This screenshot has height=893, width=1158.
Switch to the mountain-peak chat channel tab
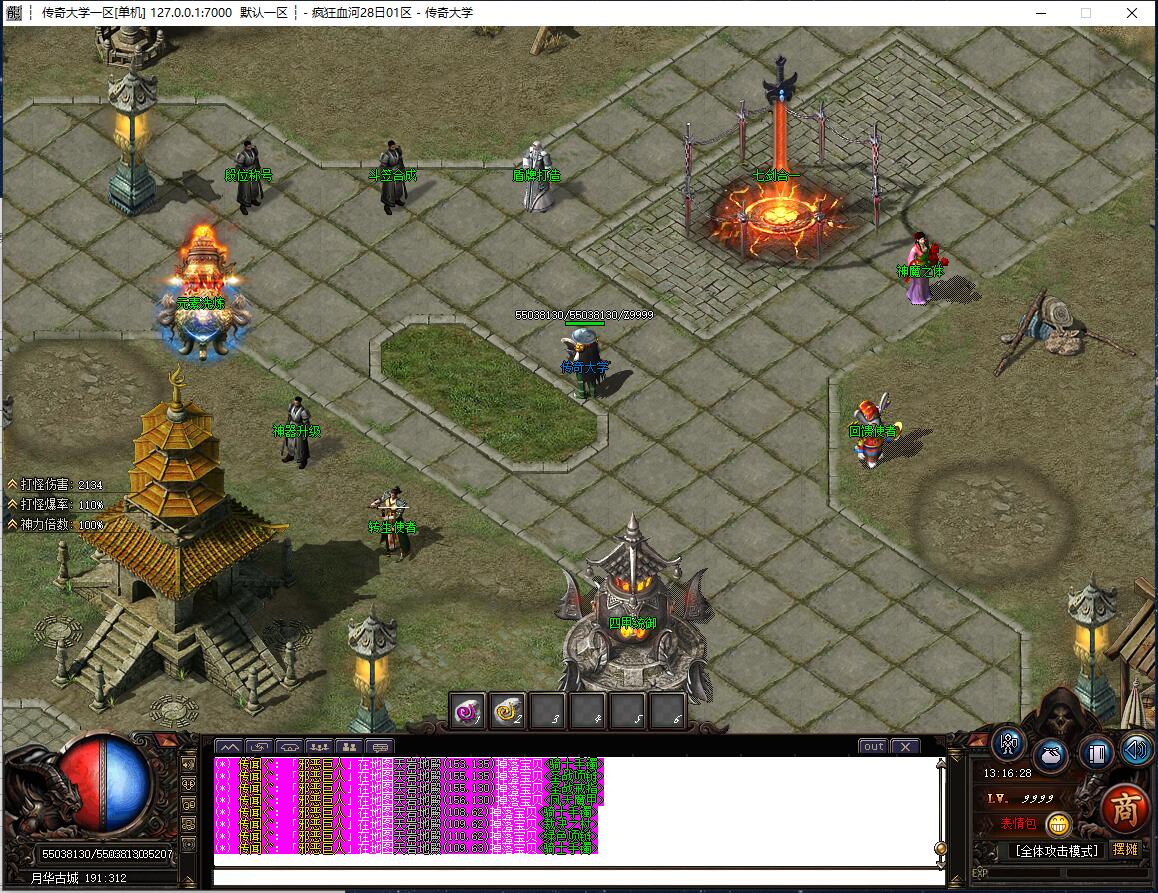pyautogui.click(x=229, y=747)
